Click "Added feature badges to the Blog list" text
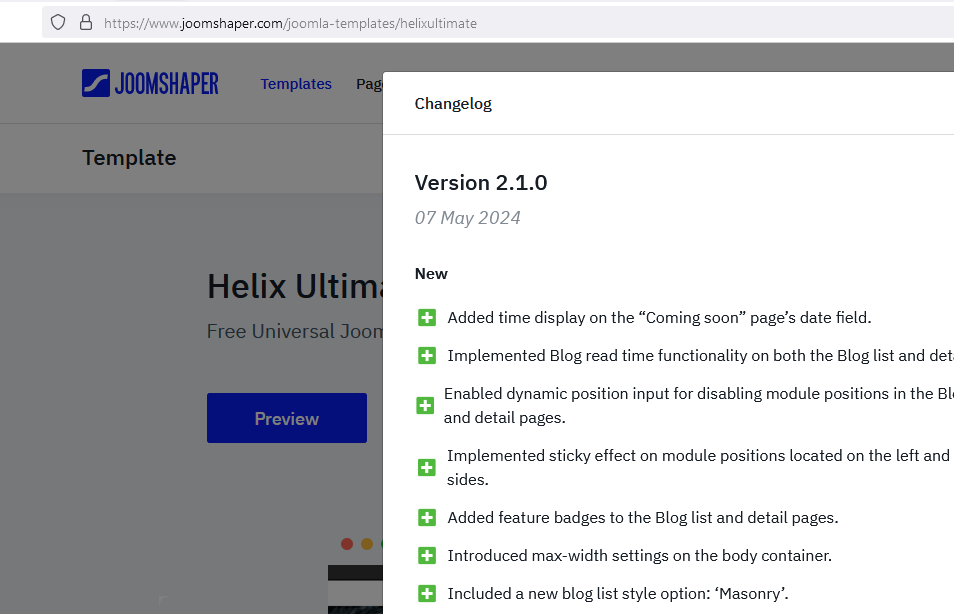Screen dimensions: 954x614 643,518
